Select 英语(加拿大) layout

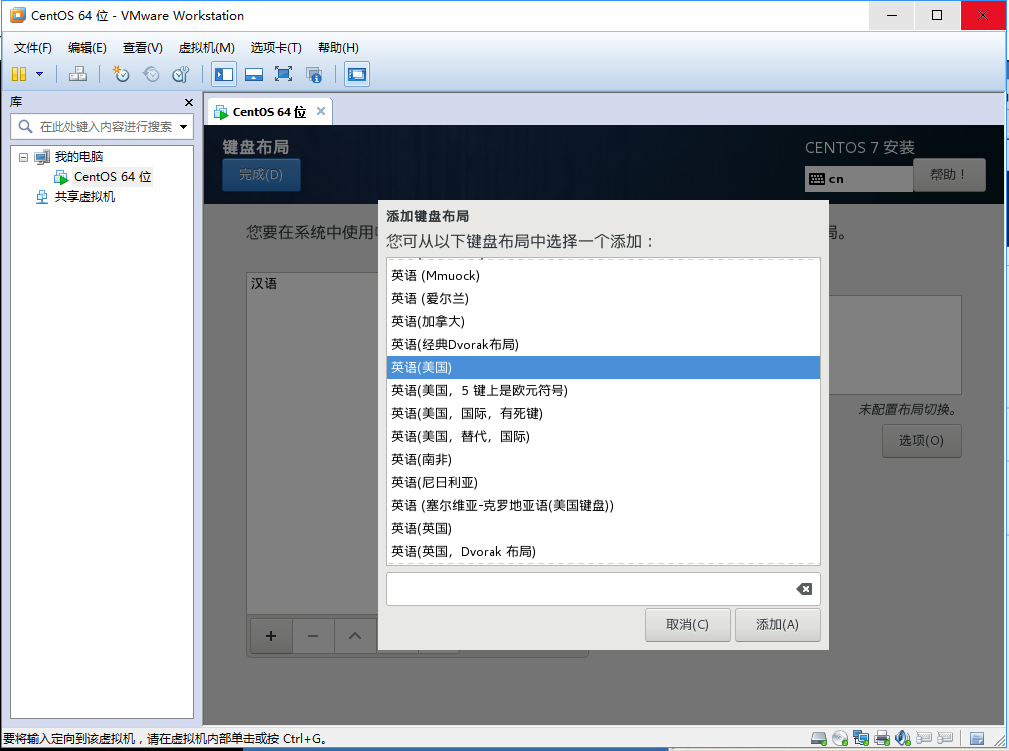[x=603, y=321]
